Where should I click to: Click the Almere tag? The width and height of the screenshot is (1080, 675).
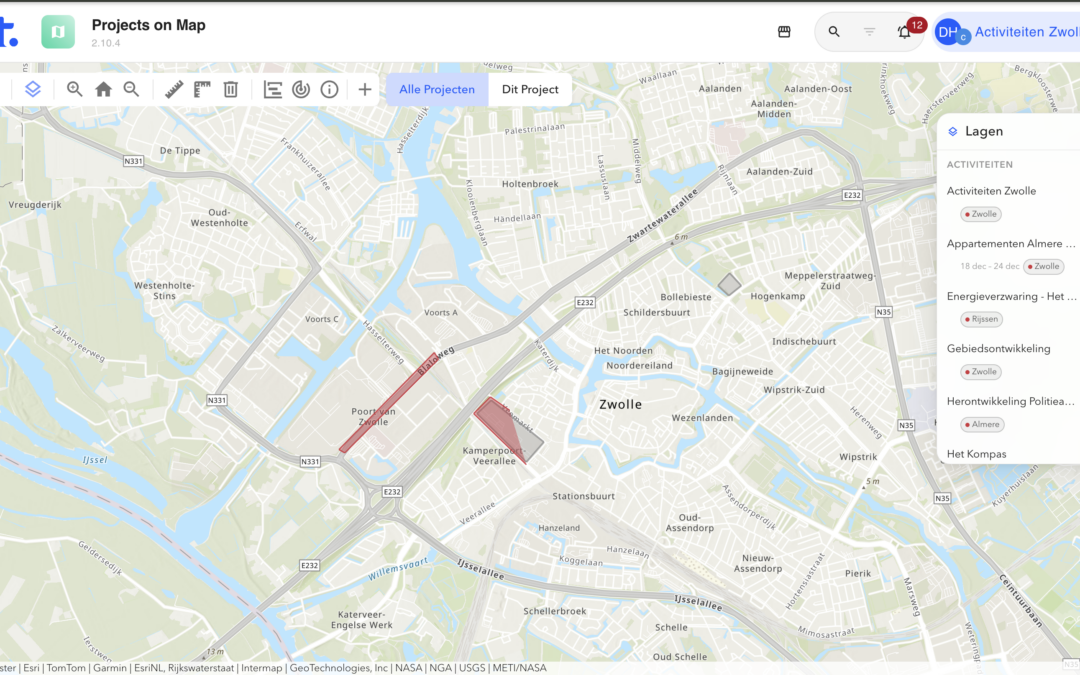click(982, 424)
